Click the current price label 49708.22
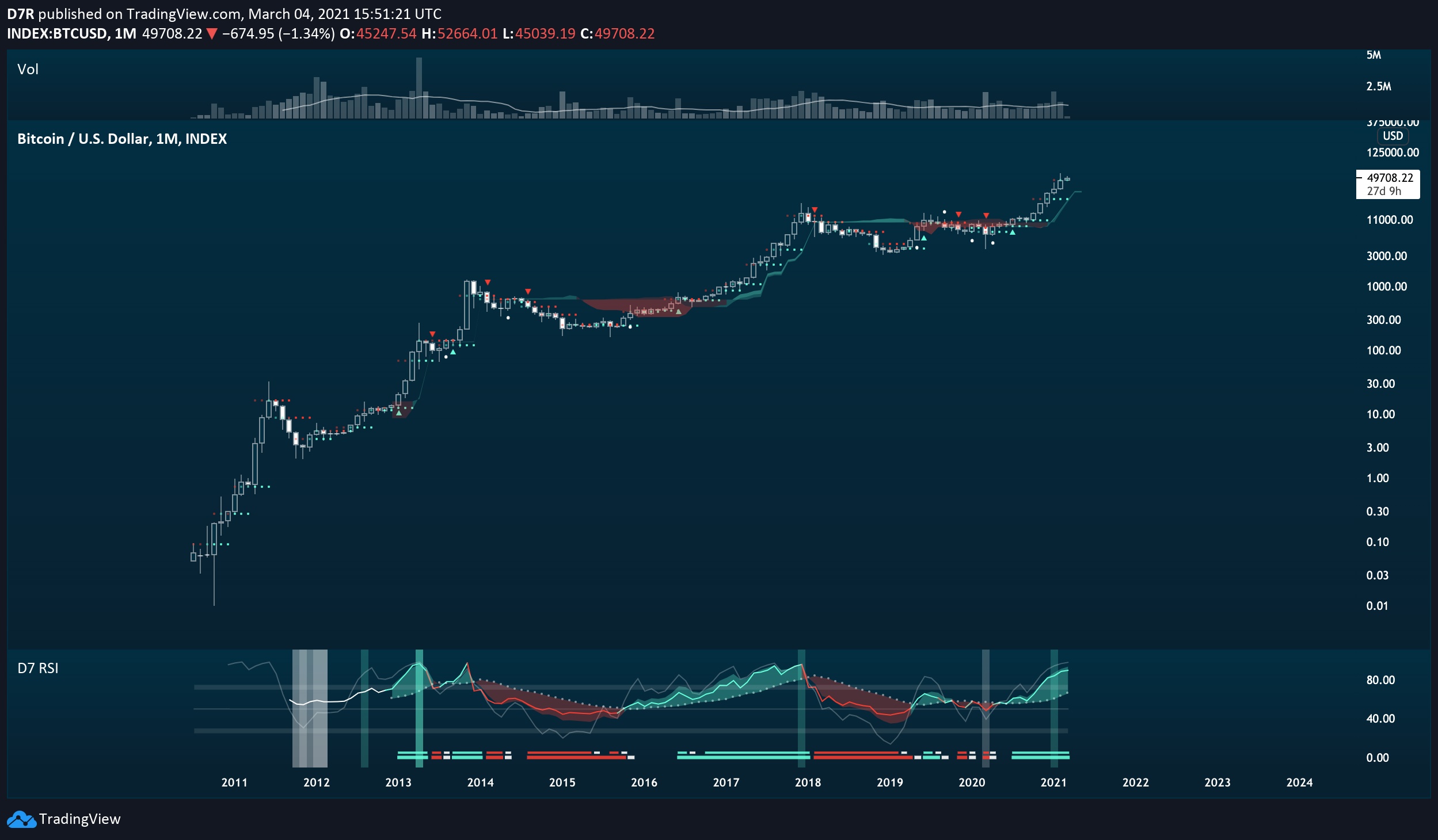 click(x=1390, y=178)
